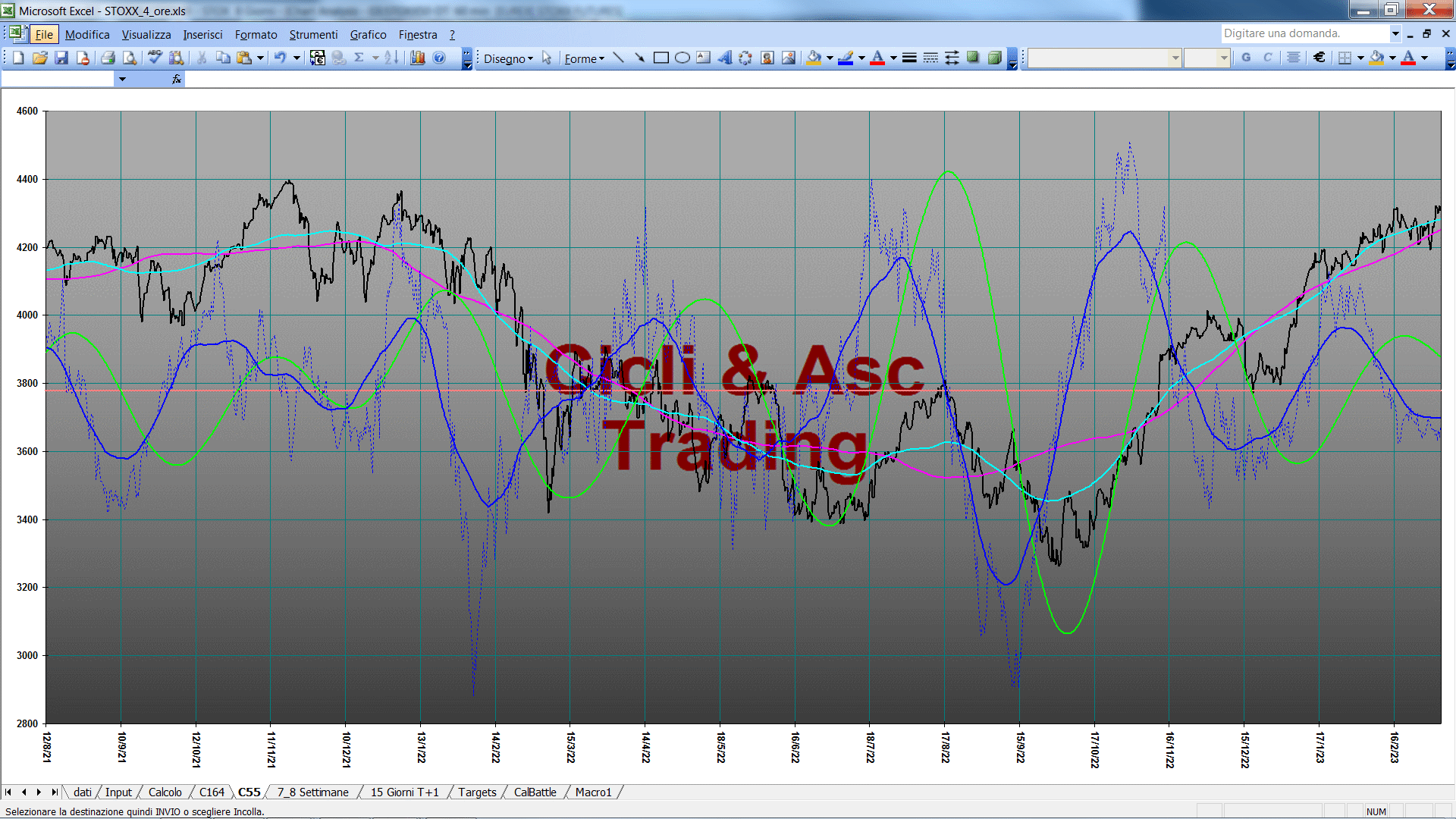Switch to the Targets sheet tab
Image resolution: width=1456 pixels, height=819 pixels.
pos(477,792)
